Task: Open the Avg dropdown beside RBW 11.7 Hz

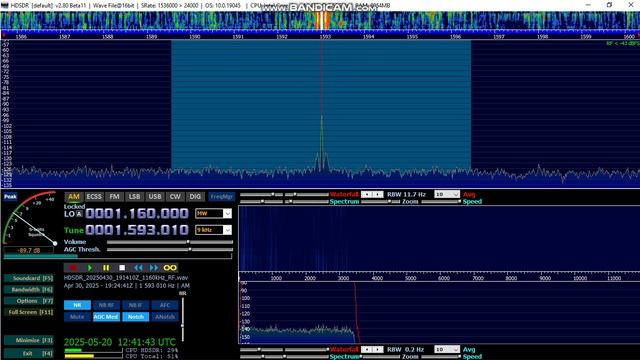Action: 447,194
